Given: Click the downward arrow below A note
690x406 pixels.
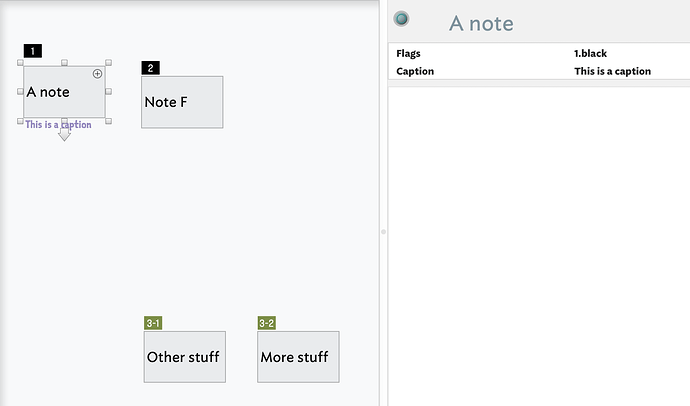Looking at the screenshot, I should click(65, 135).
